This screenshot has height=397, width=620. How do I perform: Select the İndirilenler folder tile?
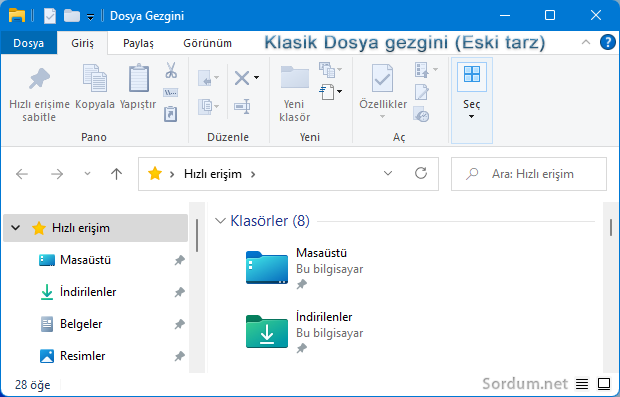tap(304, 332)
